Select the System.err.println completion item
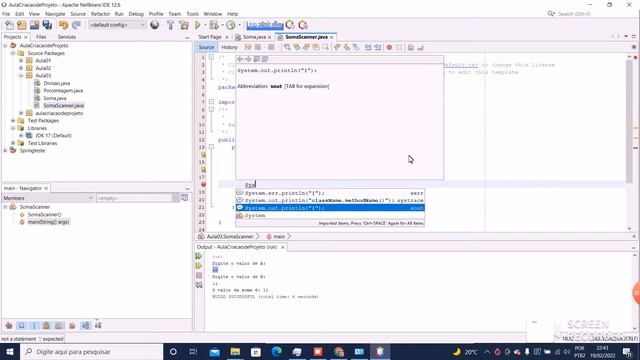640x360 pixels. (x=330, y=193)
